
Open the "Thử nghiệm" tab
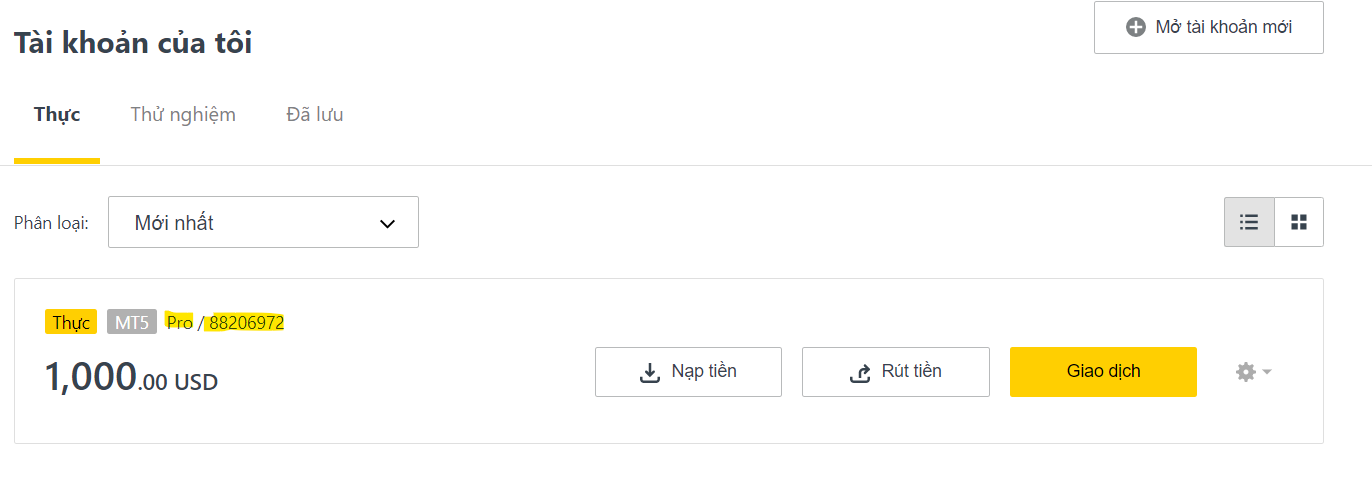click(x=183, y=114)
